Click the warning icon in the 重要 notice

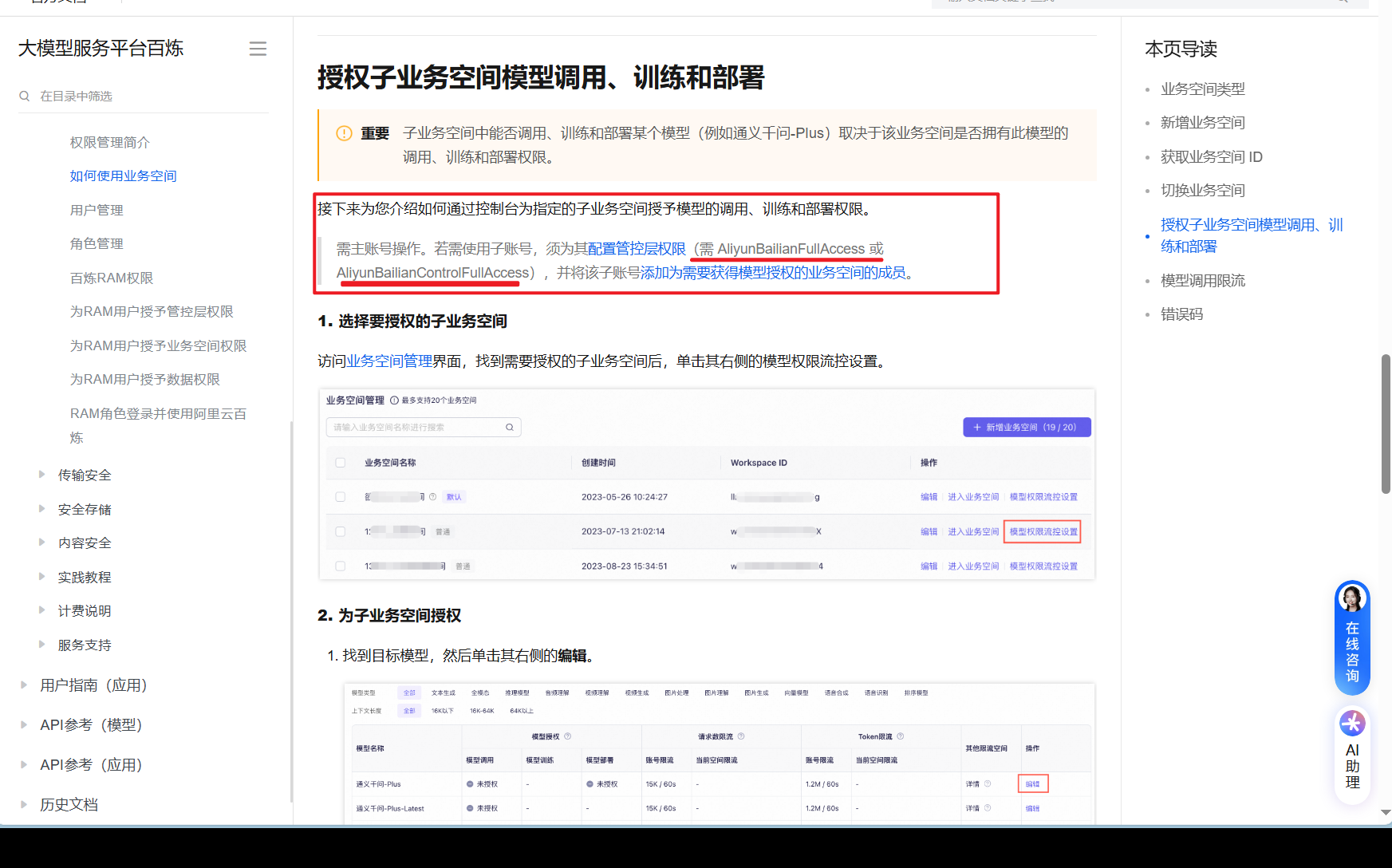coord(343,133)
